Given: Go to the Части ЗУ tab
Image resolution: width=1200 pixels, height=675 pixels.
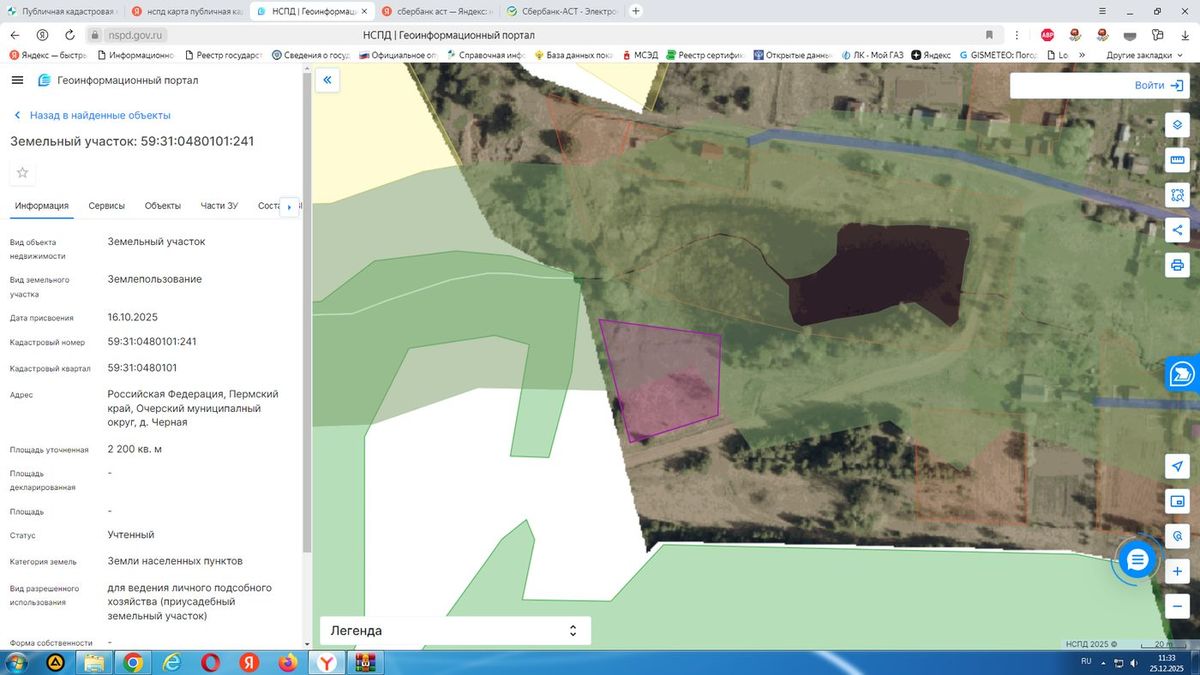Looking at the screenshot, I should [x=219, y=206].
